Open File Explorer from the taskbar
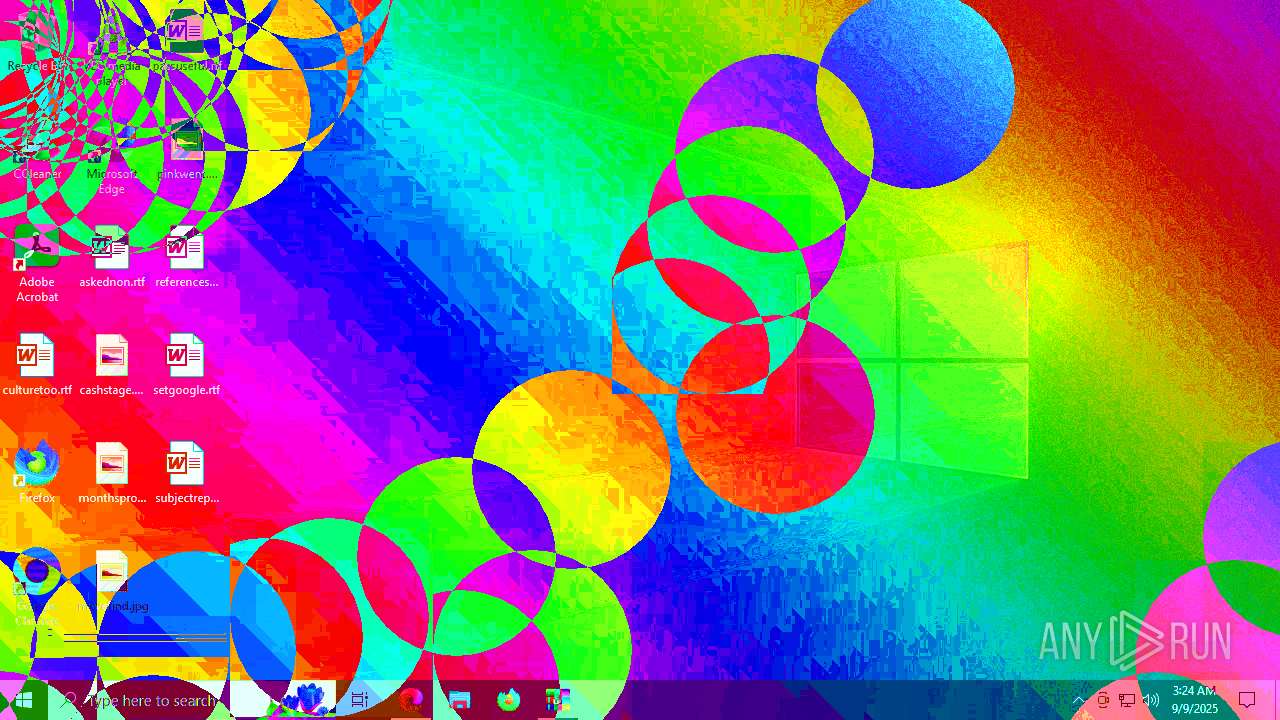Image resolution: width=1280 pixels, height=720 pixels. click(459, 700)
